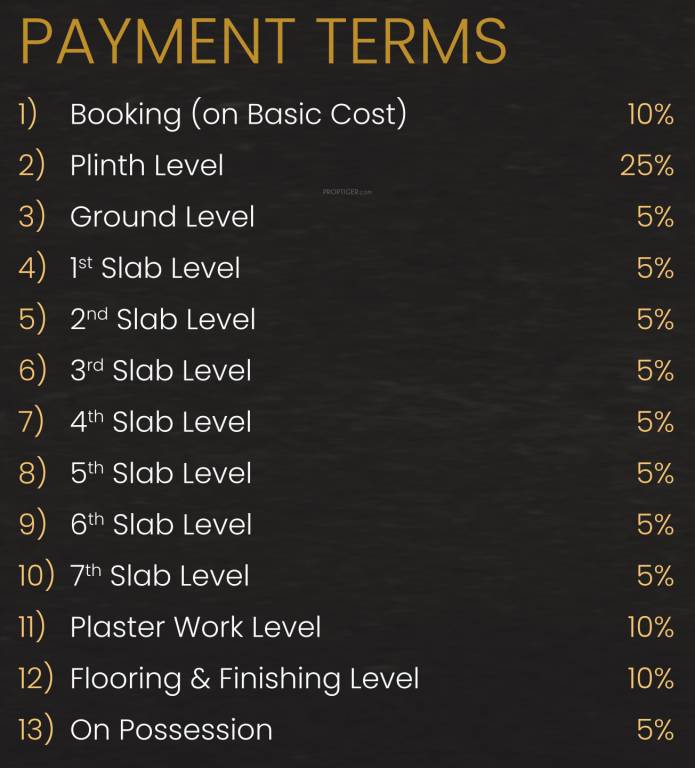Select the 4th Slab Level text
The image size is (695, 768).
click(x=161, y=422)
